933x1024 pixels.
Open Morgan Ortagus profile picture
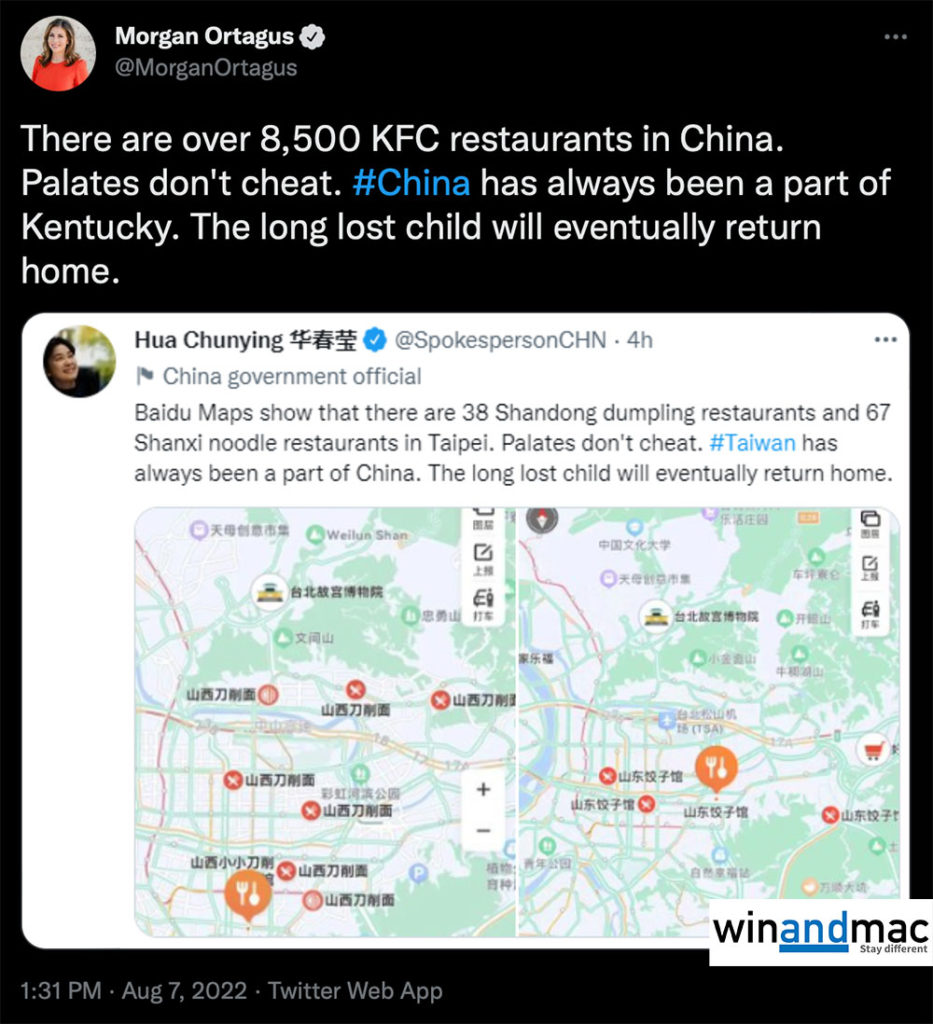tap(58, 54)
